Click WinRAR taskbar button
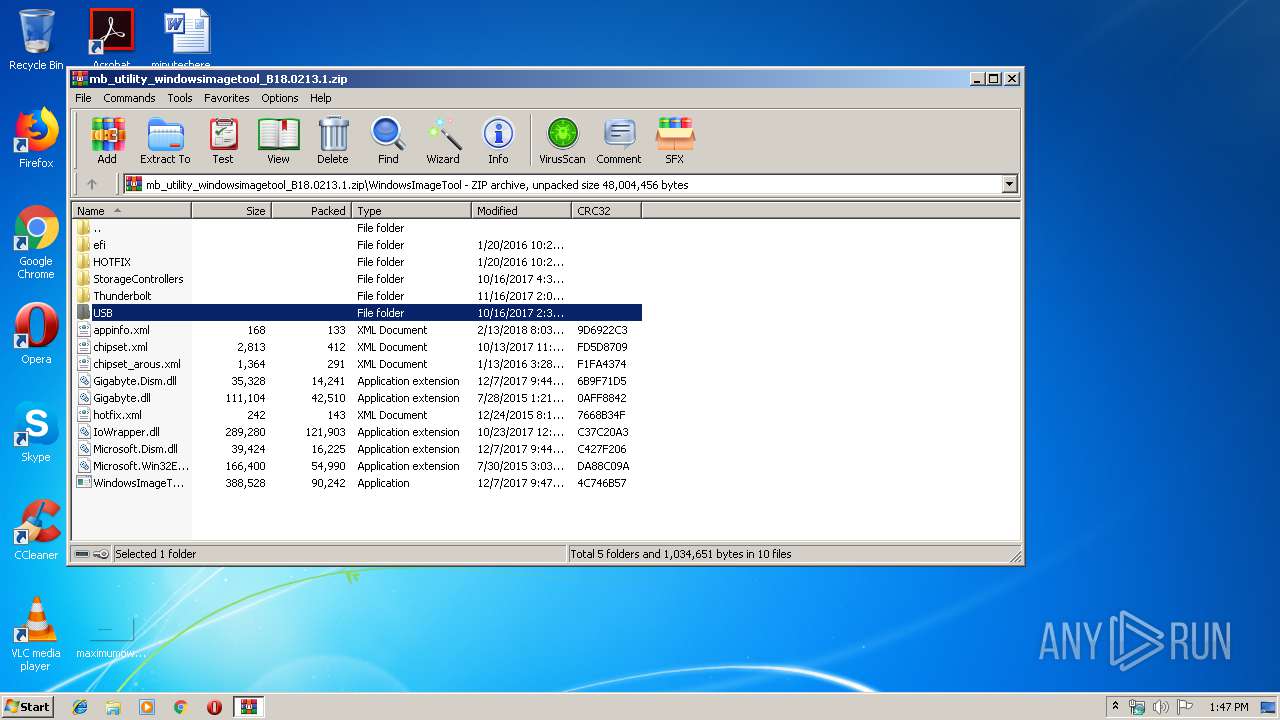 point(248,707)
